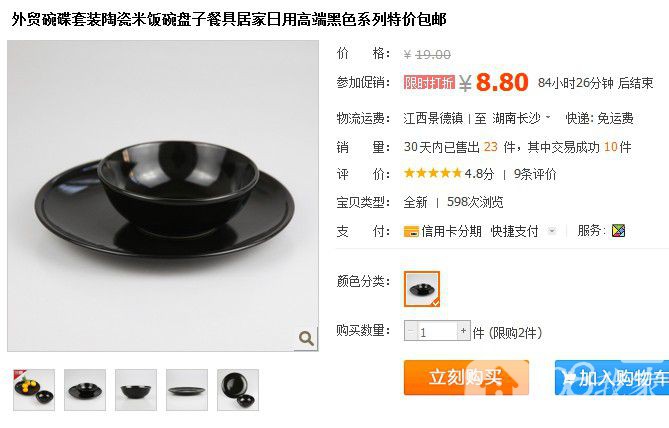
Task: Click the five-star rating icons
Action: (x=433, y=173)
